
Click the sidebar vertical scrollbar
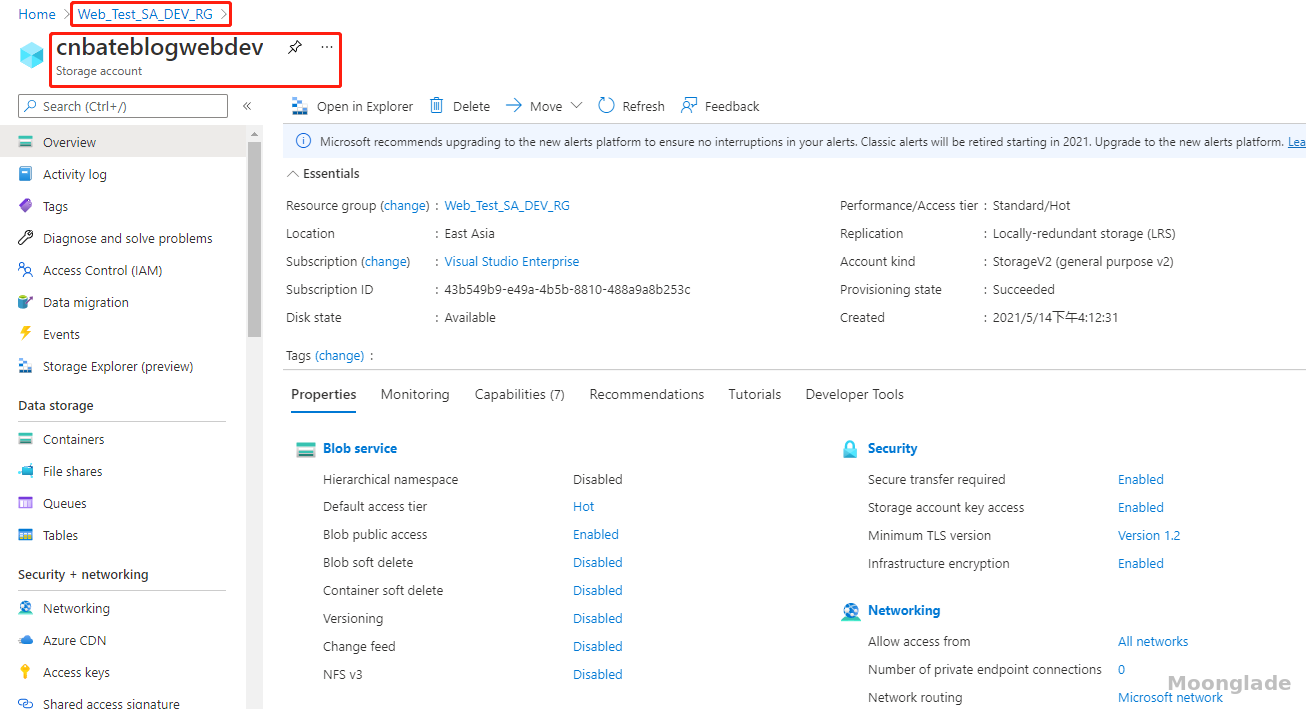254,240
